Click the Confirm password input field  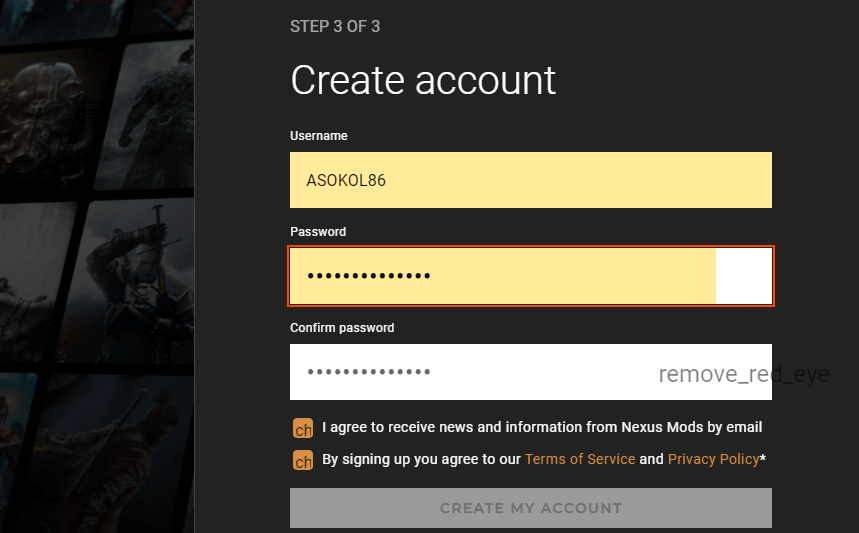tap(470, 372)
